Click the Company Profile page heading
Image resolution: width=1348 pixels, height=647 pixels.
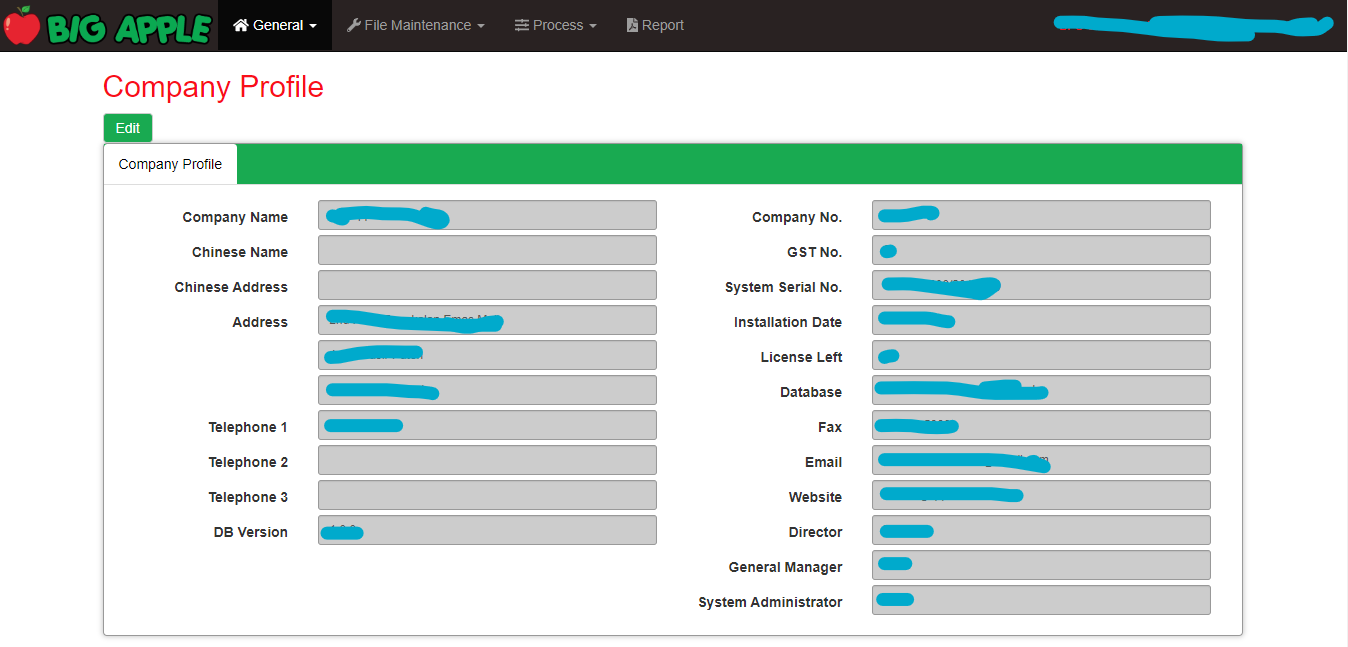[x=213, y=87]
